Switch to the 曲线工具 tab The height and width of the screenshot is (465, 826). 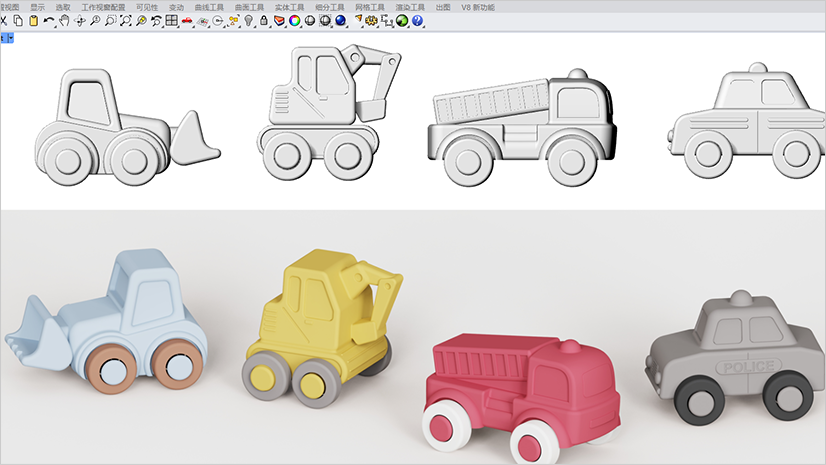click(209, 7)
